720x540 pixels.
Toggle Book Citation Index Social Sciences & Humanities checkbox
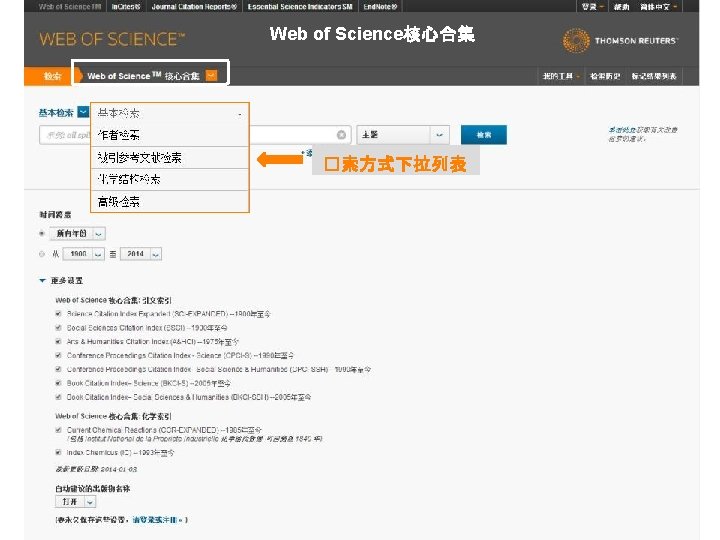pos(58,397)
